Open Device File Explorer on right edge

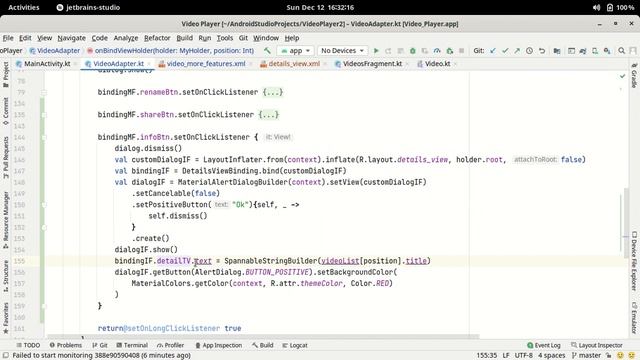(634, 261)
